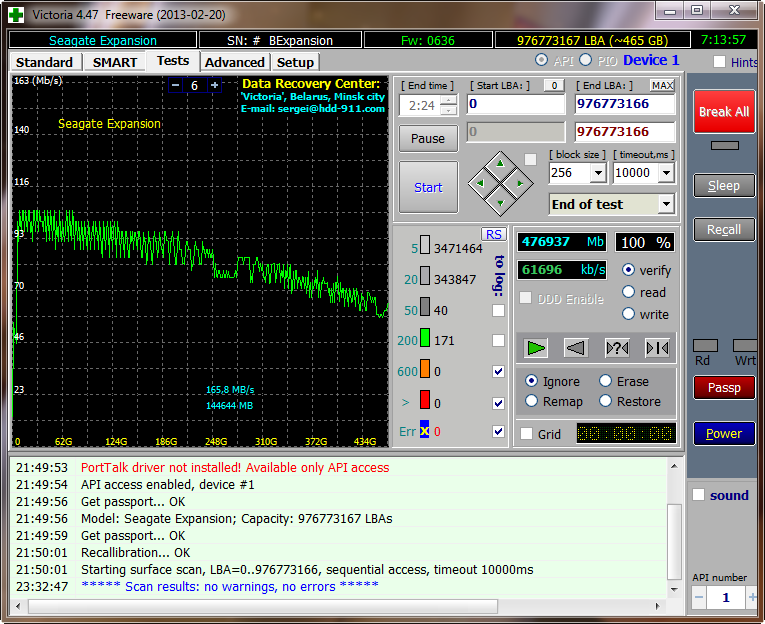Toggle the checkbox beside the diamond navigator

tap(530, 159)
